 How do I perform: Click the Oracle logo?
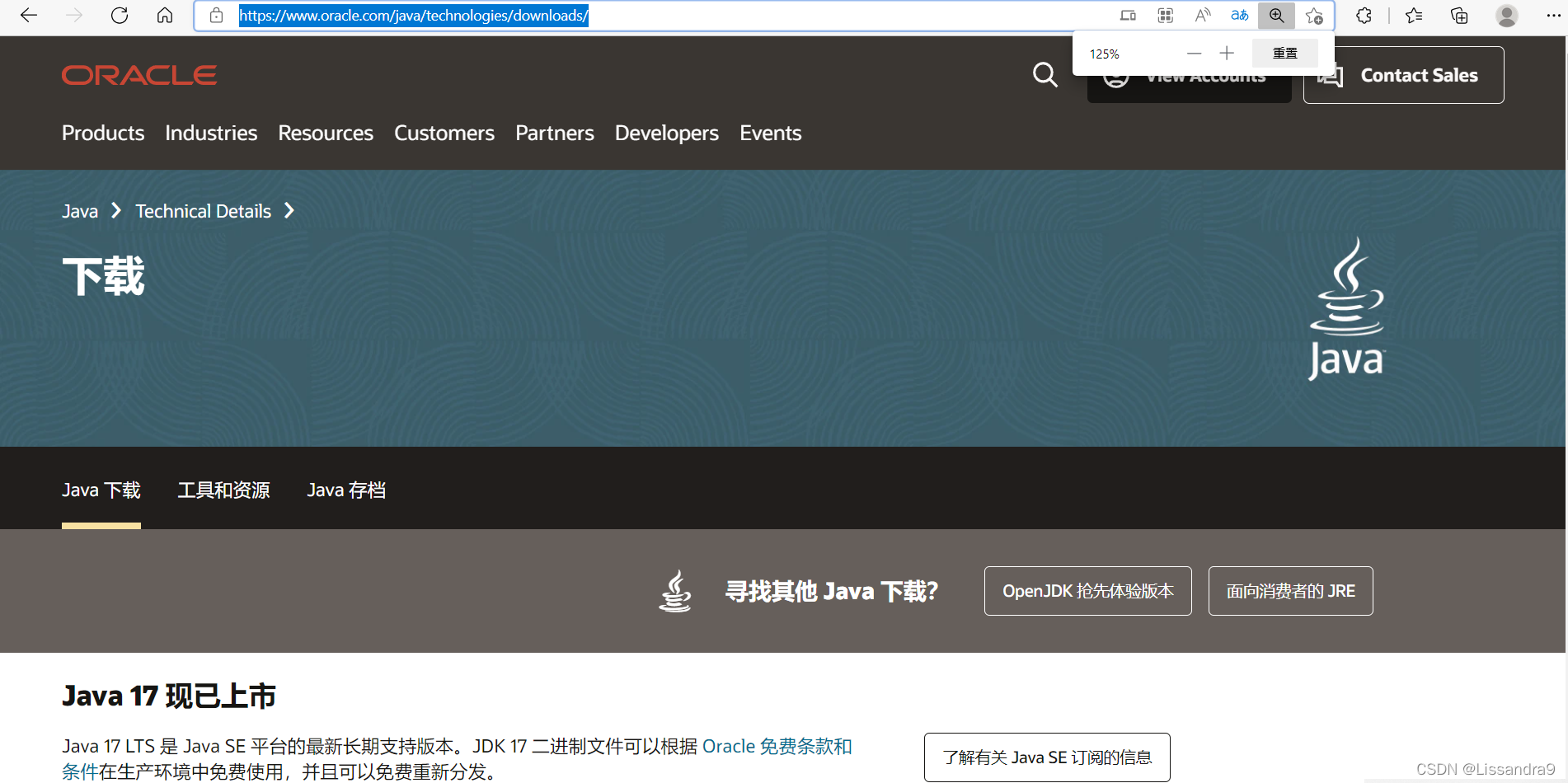point(139,75)
